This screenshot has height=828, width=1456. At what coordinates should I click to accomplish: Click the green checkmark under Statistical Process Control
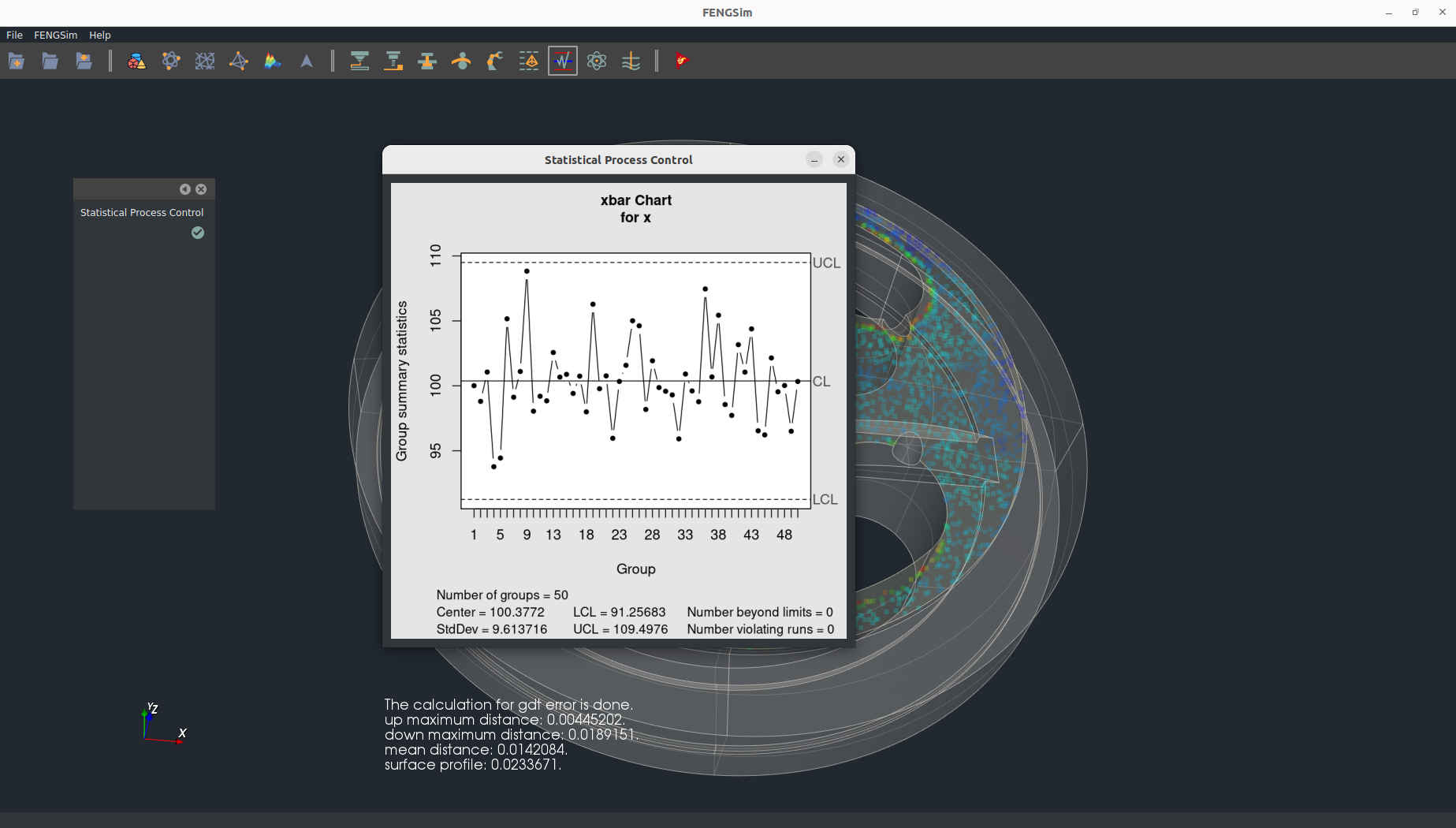[198, 233]
